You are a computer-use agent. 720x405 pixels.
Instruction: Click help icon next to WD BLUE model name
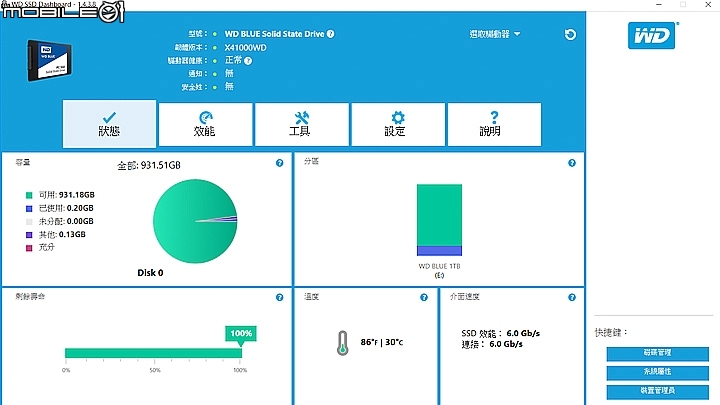331,34
